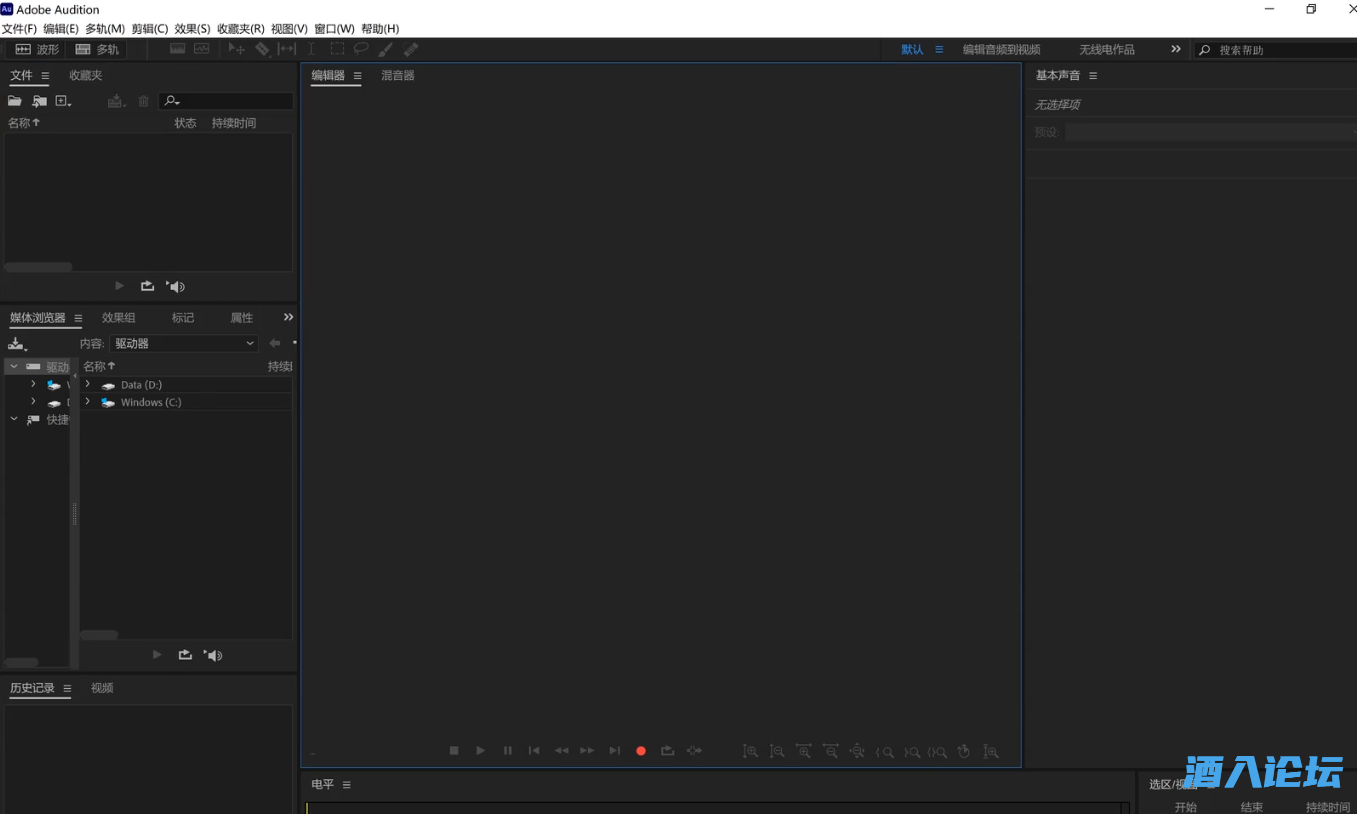Expand the Data (D:) drive
Viewport: 1357px width, 814px height.
click(88, 384)
